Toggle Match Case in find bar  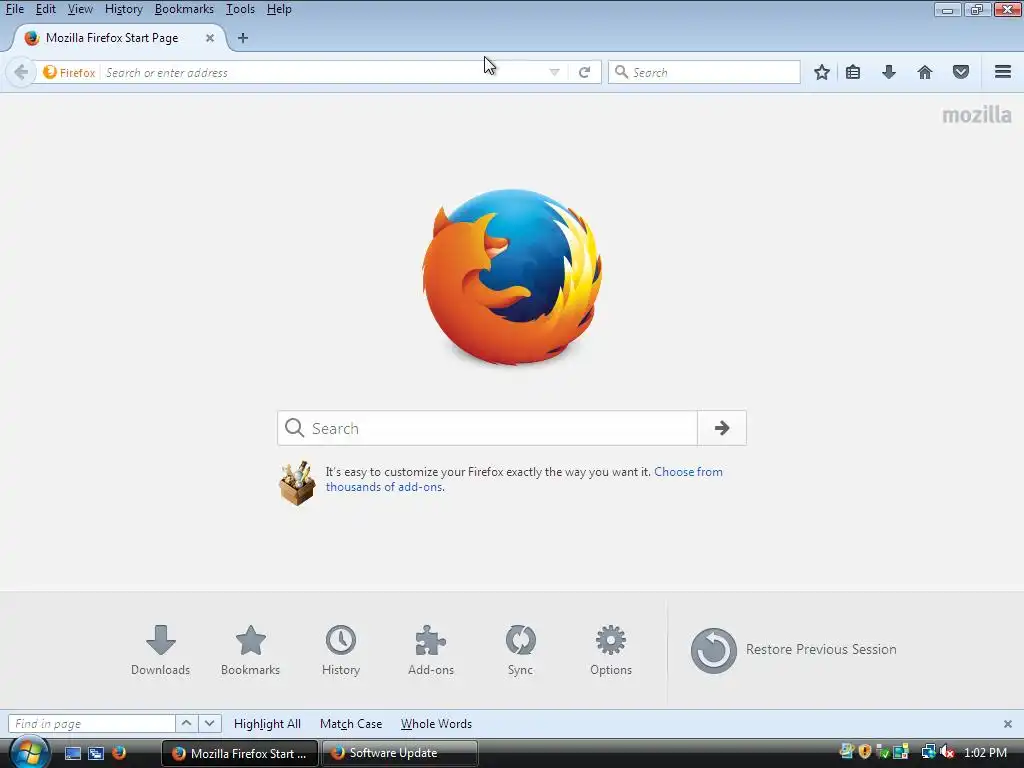point(351,724)
